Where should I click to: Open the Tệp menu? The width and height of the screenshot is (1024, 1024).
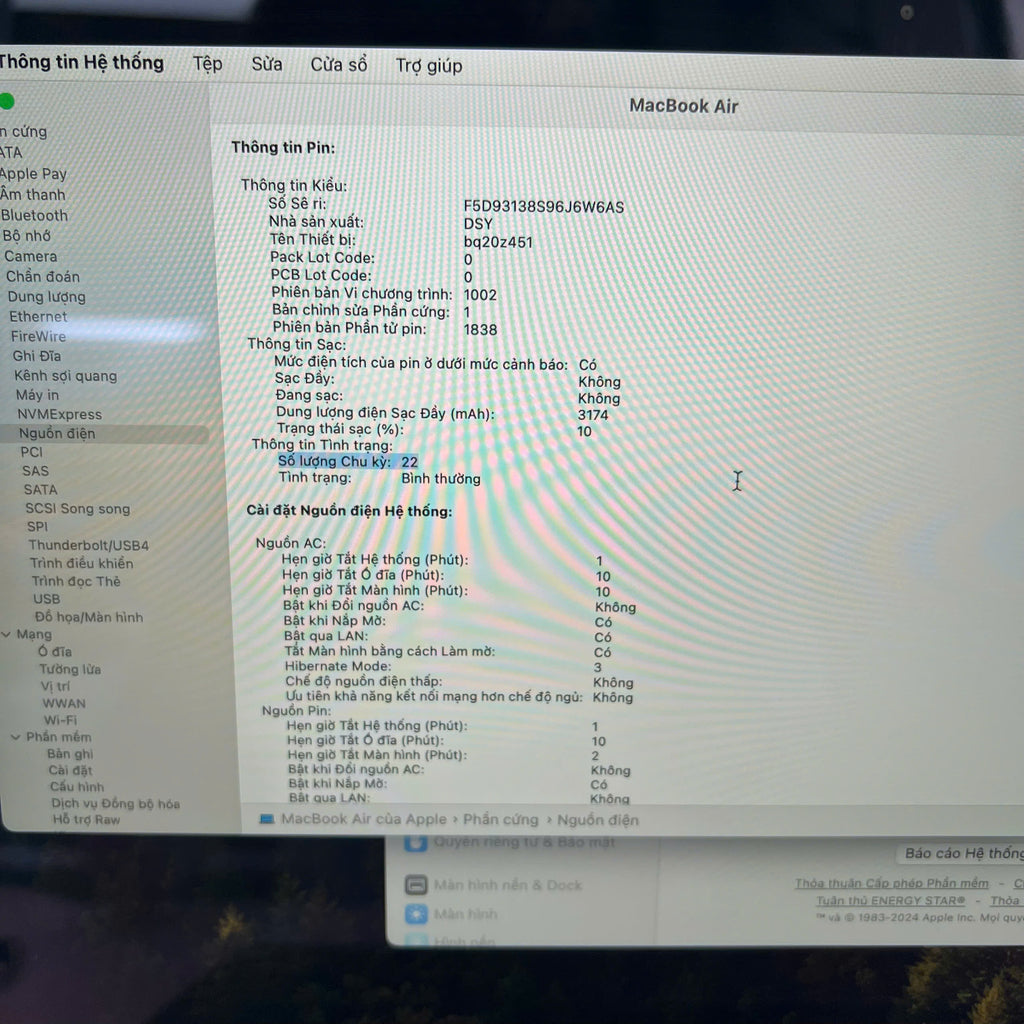pos(208,64)
